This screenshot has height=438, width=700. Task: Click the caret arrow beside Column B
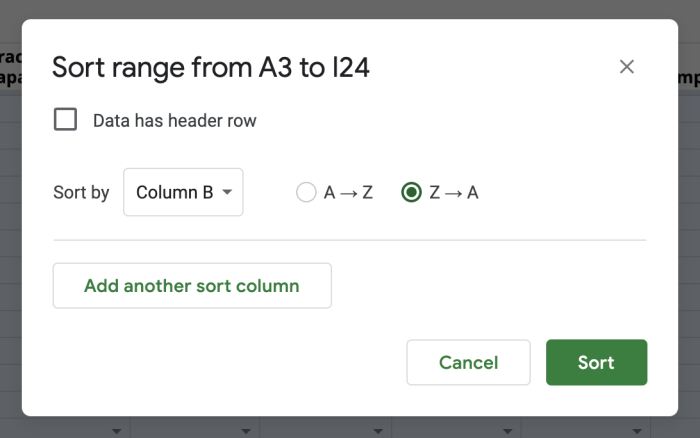coord(228,193)
